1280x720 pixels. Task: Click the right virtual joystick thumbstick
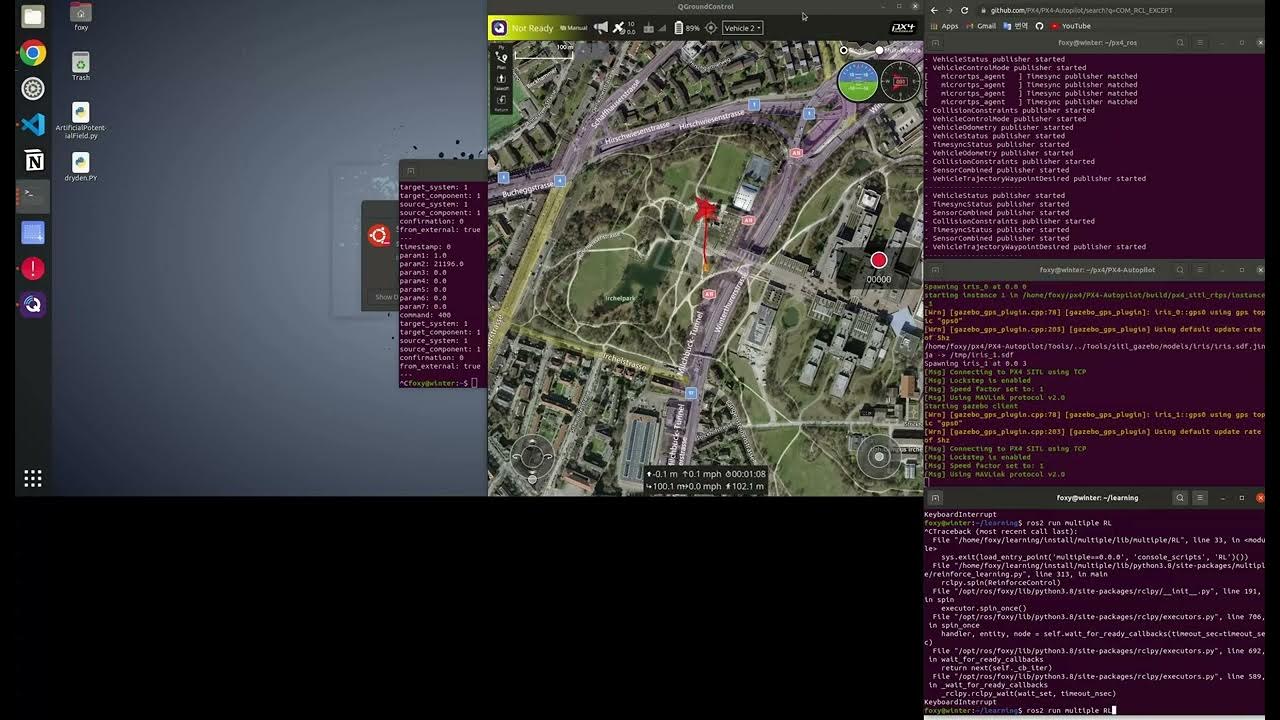(x=879, y=457)
